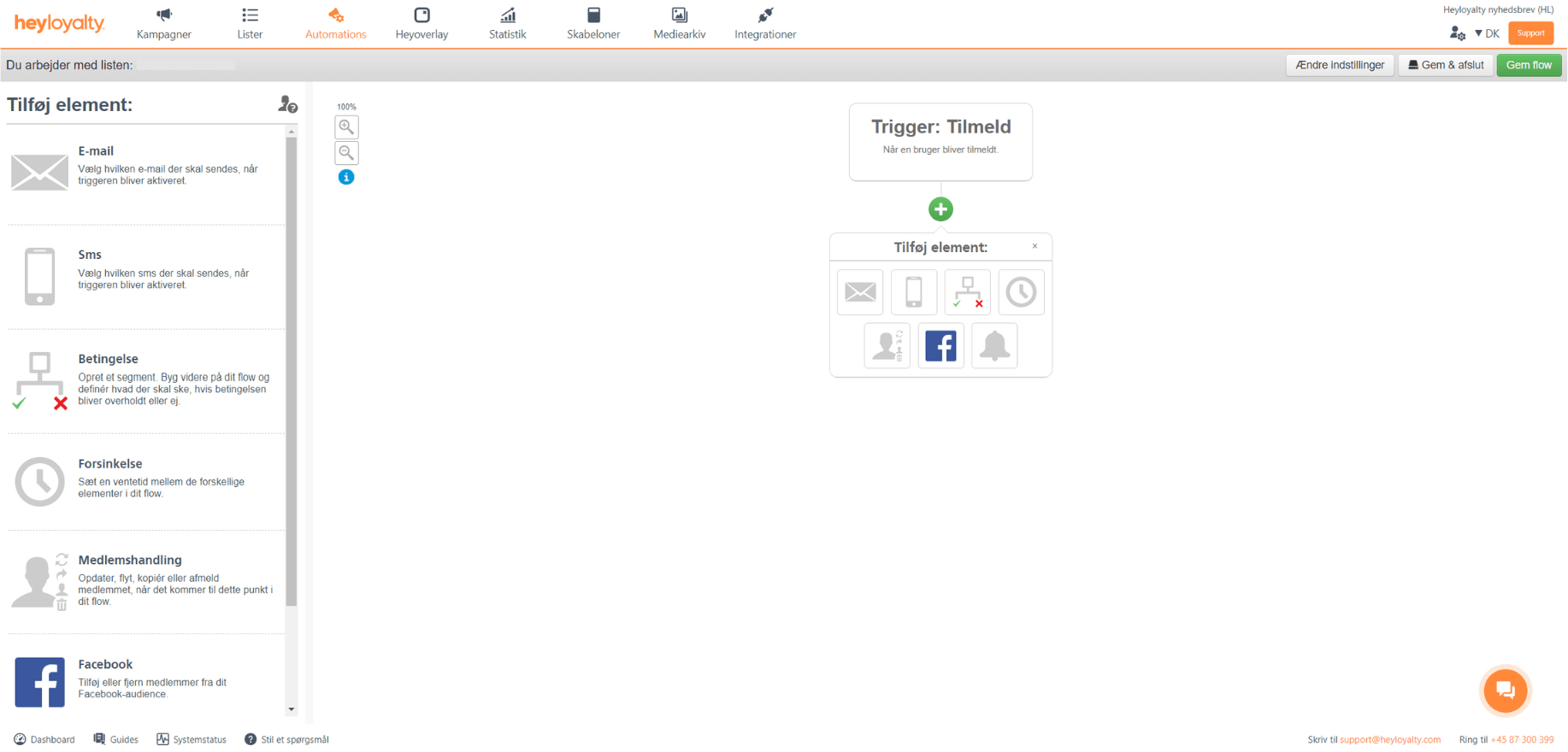
Task: Open Heyoverlay section
Action: [421, 24]
